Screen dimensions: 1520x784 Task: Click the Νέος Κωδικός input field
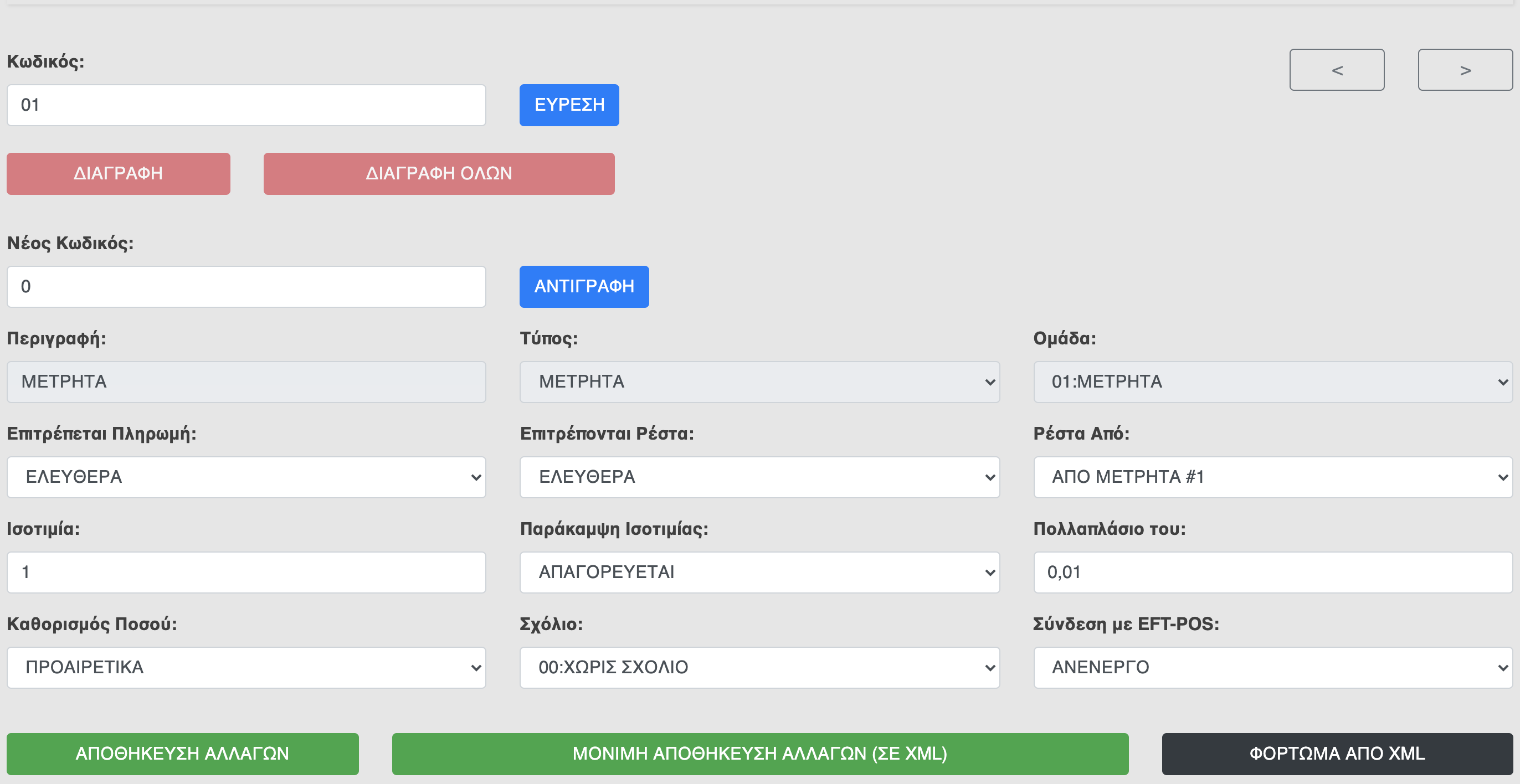click(246, 287)
